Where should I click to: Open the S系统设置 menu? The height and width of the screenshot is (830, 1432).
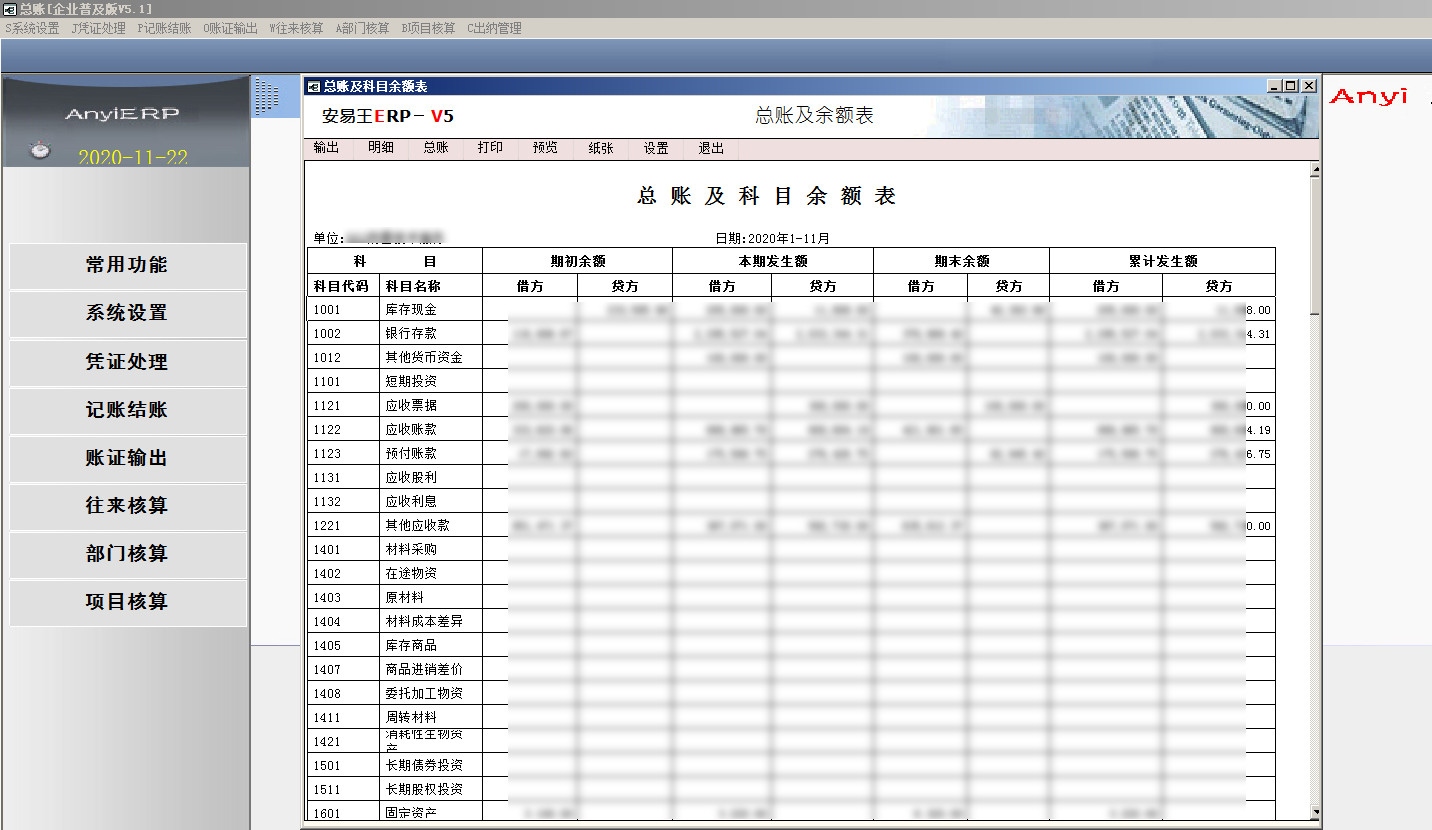tap(33, 28)
